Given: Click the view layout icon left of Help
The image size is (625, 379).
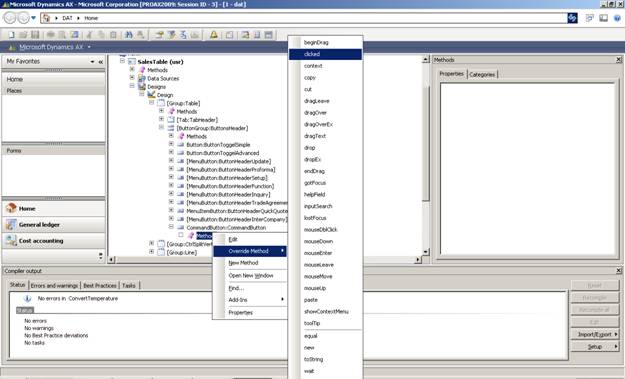Looking at the screenshot, I should tap(604, 18).
